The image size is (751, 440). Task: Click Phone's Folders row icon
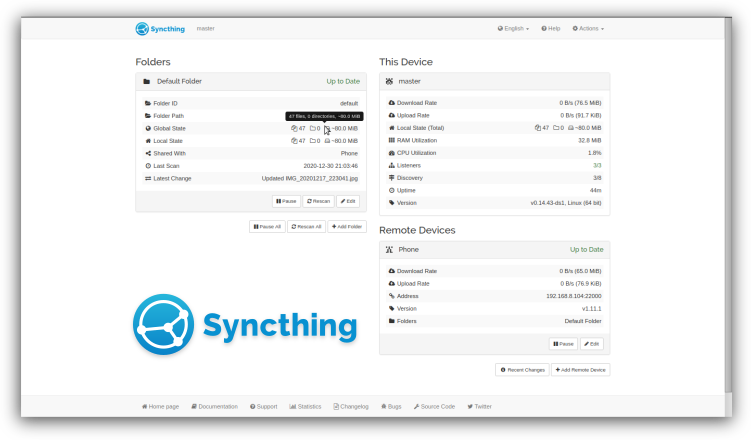pos(391,321)
